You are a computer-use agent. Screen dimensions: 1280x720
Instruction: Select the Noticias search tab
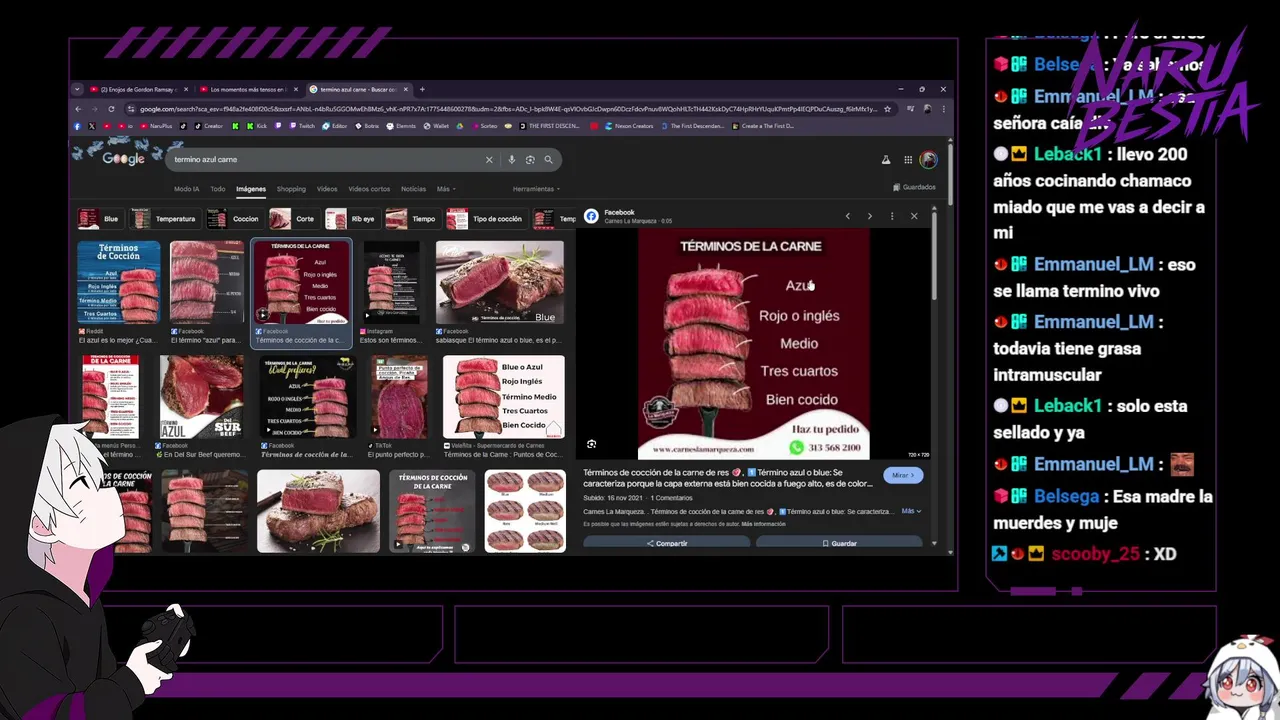[x=413, y=189]
